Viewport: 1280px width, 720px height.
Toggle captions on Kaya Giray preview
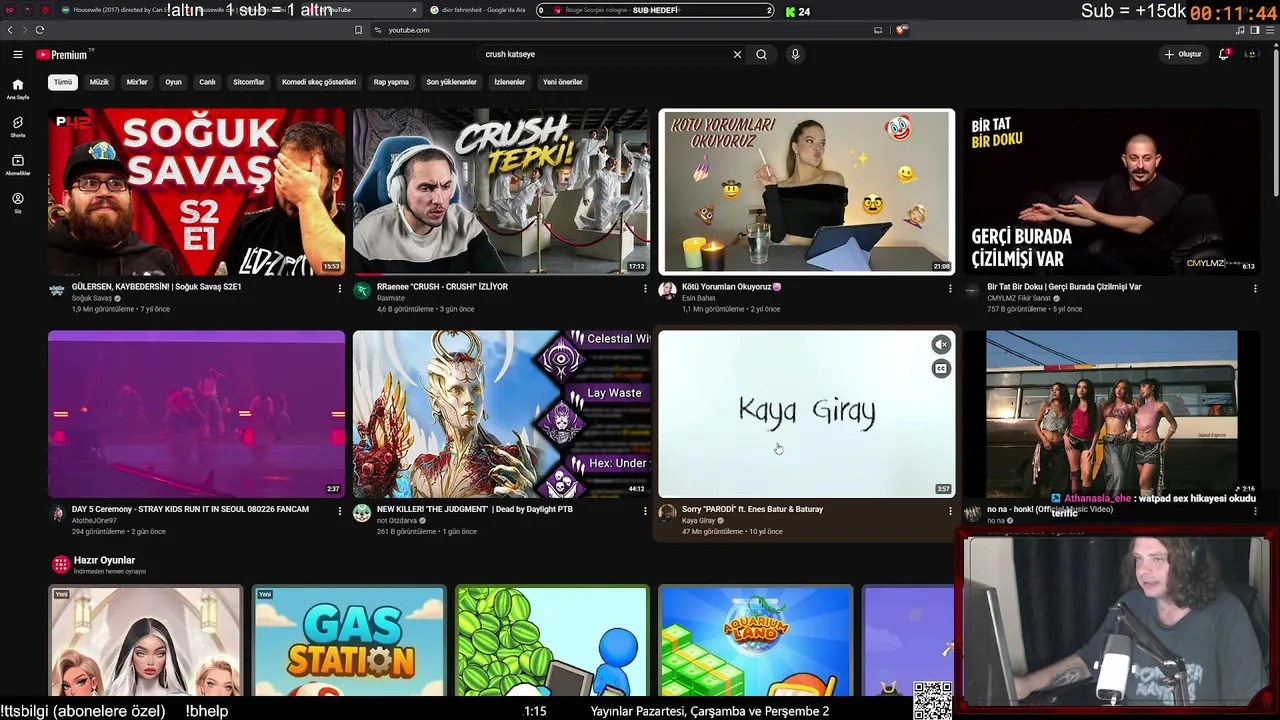[941, 369]
